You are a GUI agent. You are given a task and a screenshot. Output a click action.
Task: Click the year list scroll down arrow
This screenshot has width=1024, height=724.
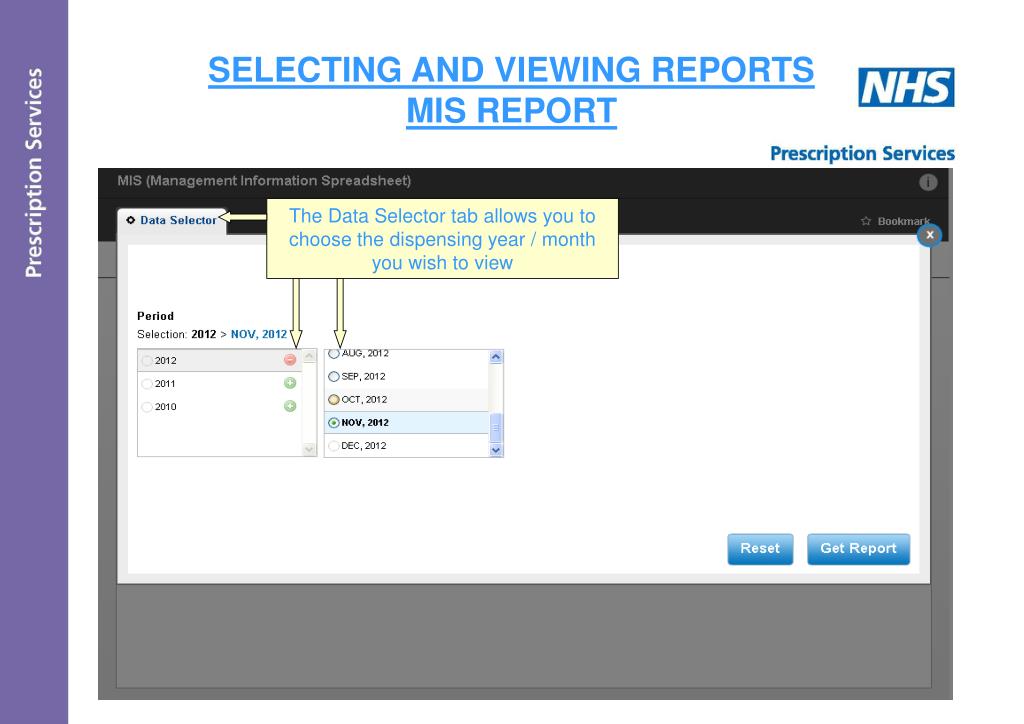coord(310,449)
